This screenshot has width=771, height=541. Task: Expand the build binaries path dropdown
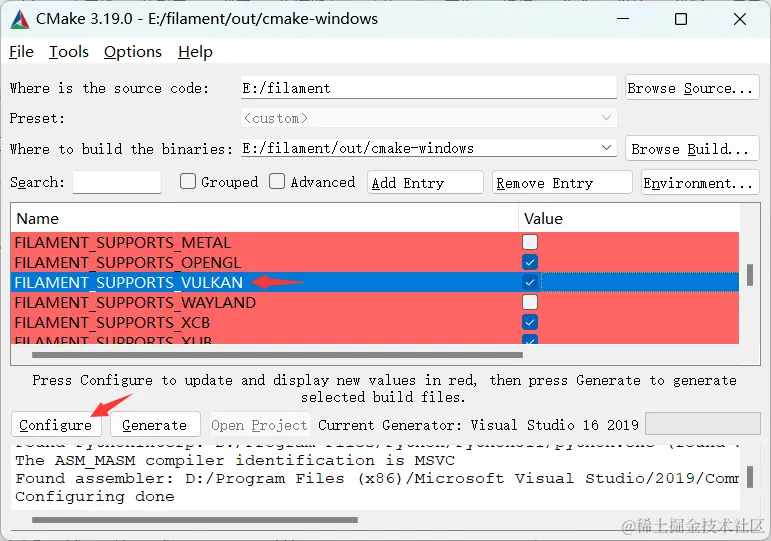(606, 148)
